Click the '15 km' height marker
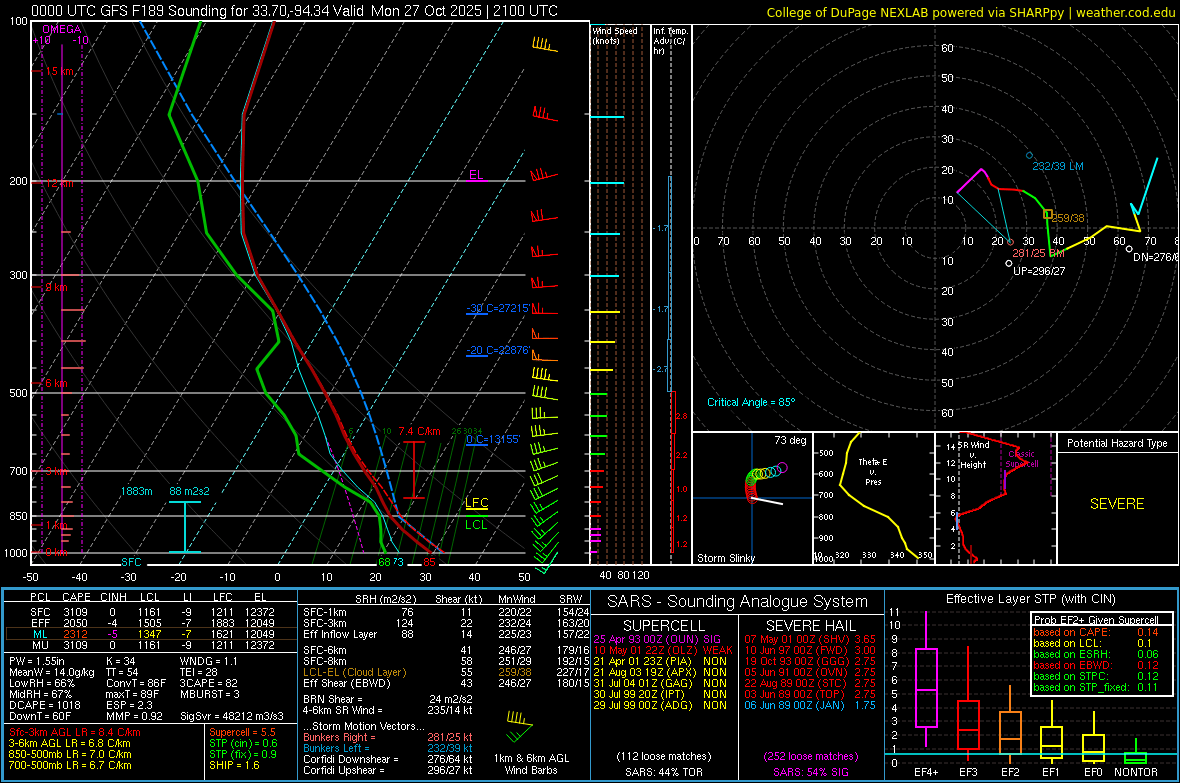This screenshot has width=1180, height=783. click(x=60, y=71)
